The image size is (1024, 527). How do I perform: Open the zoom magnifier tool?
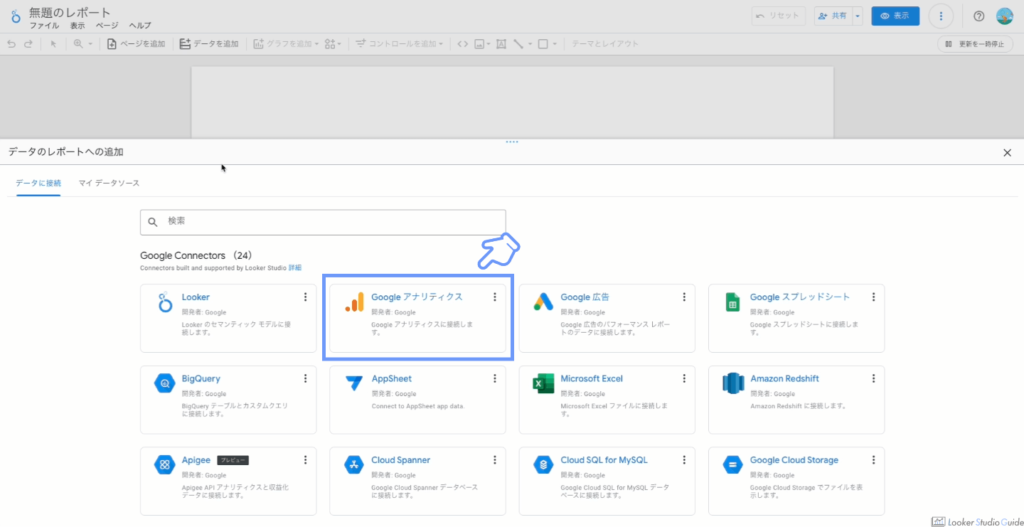tap(78, 44)
